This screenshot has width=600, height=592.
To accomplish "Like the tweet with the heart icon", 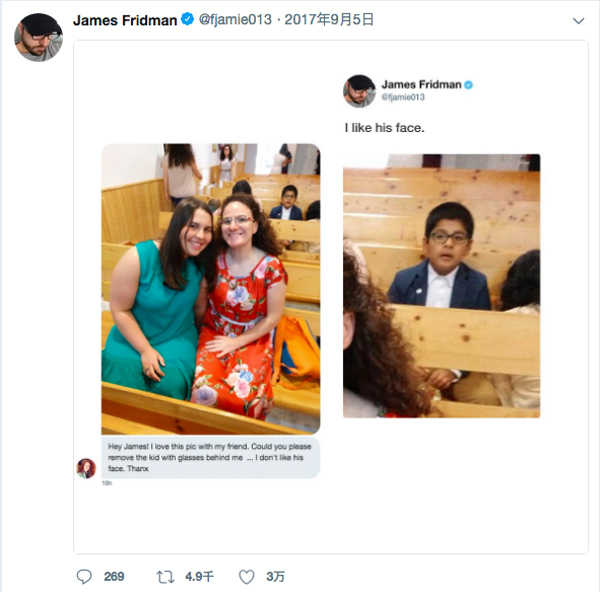I will click(x=246, y=576).
